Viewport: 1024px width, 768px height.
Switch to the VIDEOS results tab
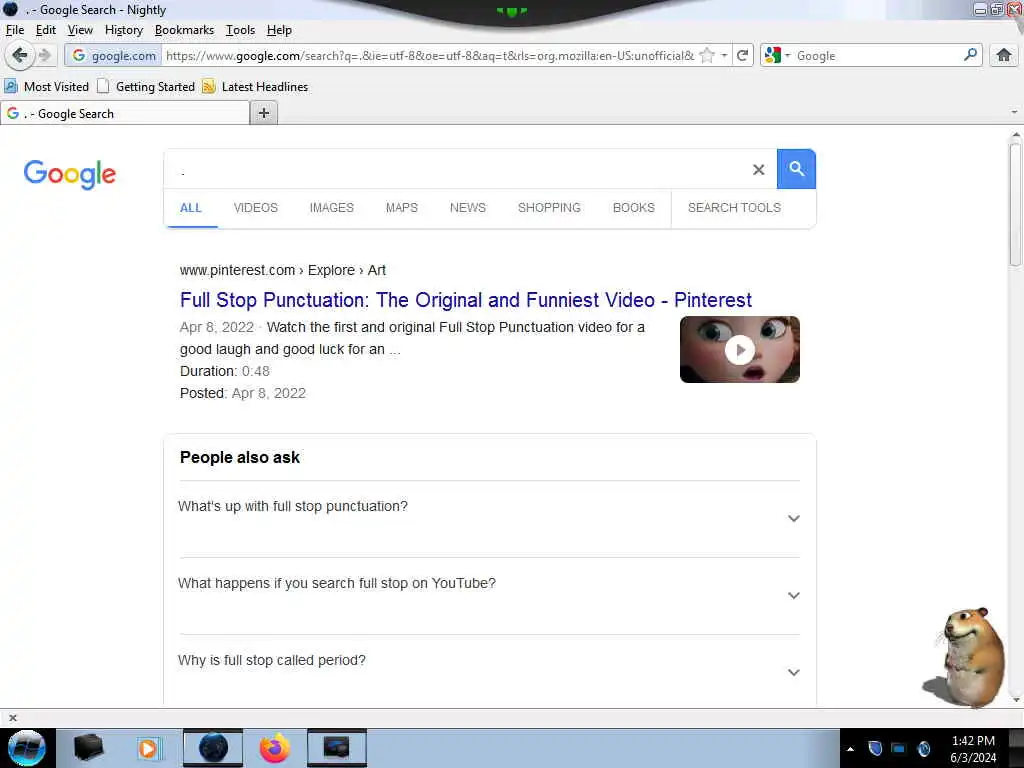pyautogui.click(x=256, y=208)
